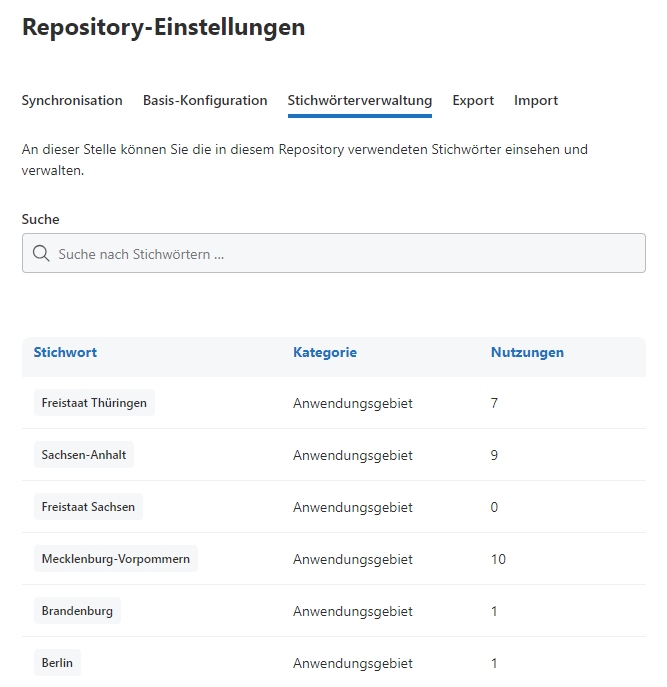
Task: Go to the Import tab
Action: tap(536, 101)
